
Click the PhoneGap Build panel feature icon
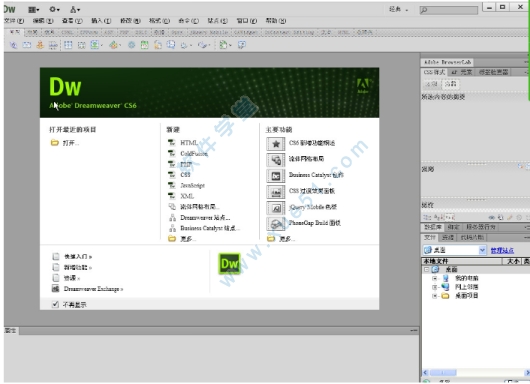pos(276,224)
